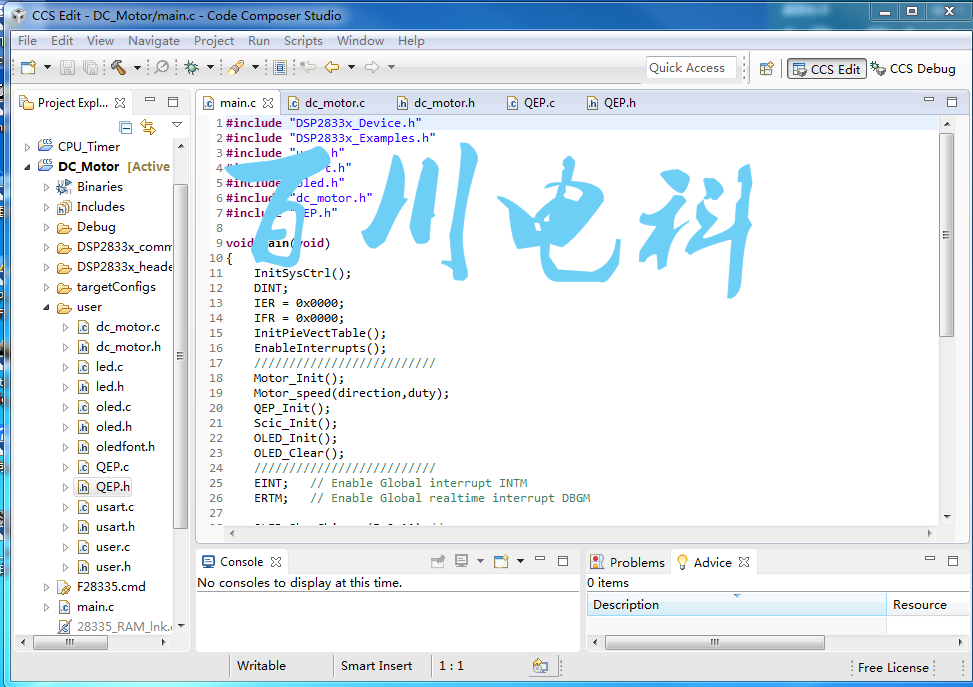This screenshot has height=687, width=973.
Task: Click Free License in status bar
Action: click(893, 668)
